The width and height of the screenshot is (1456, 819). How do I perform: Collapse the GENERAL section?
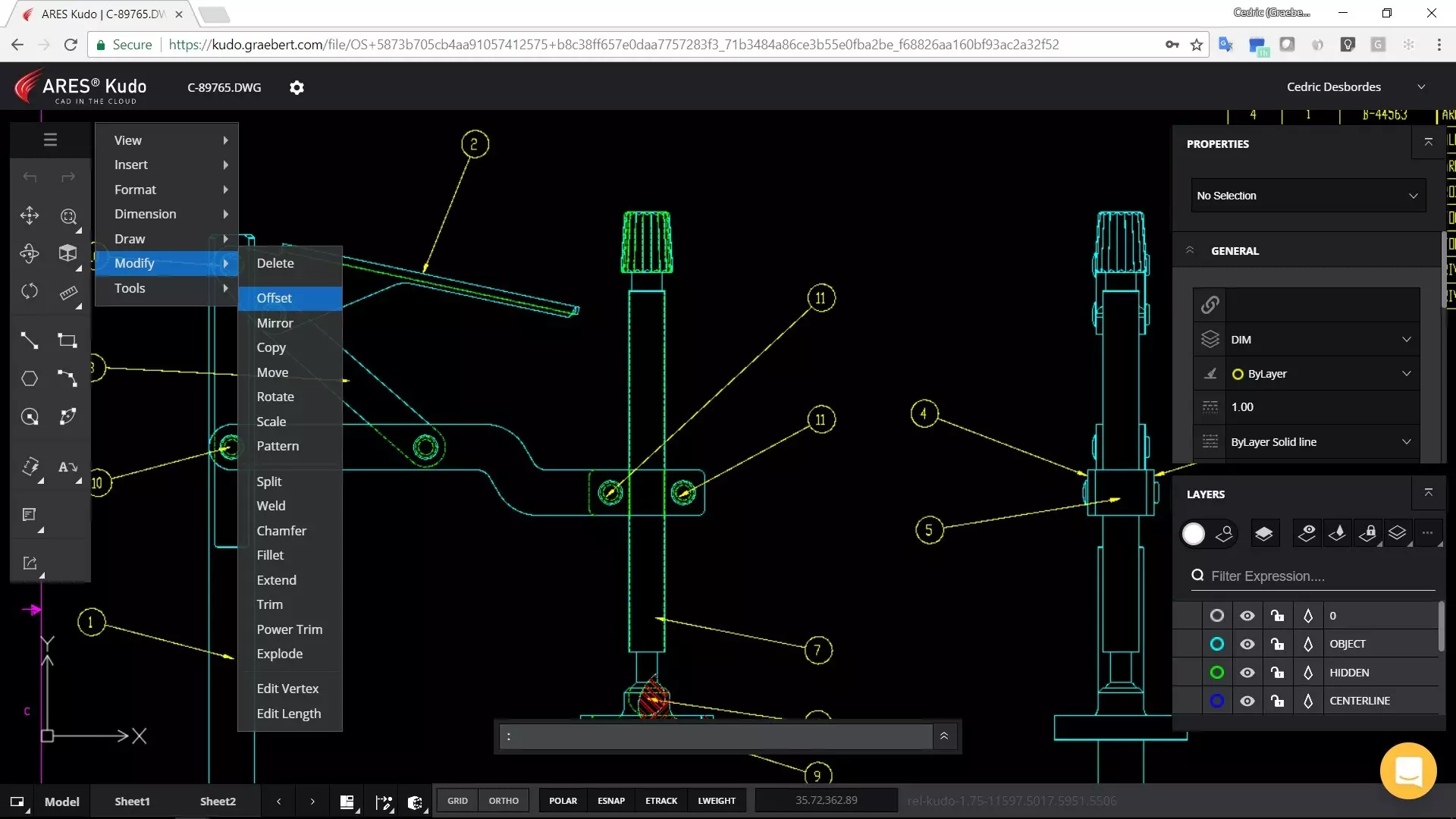pos(1190,250)
